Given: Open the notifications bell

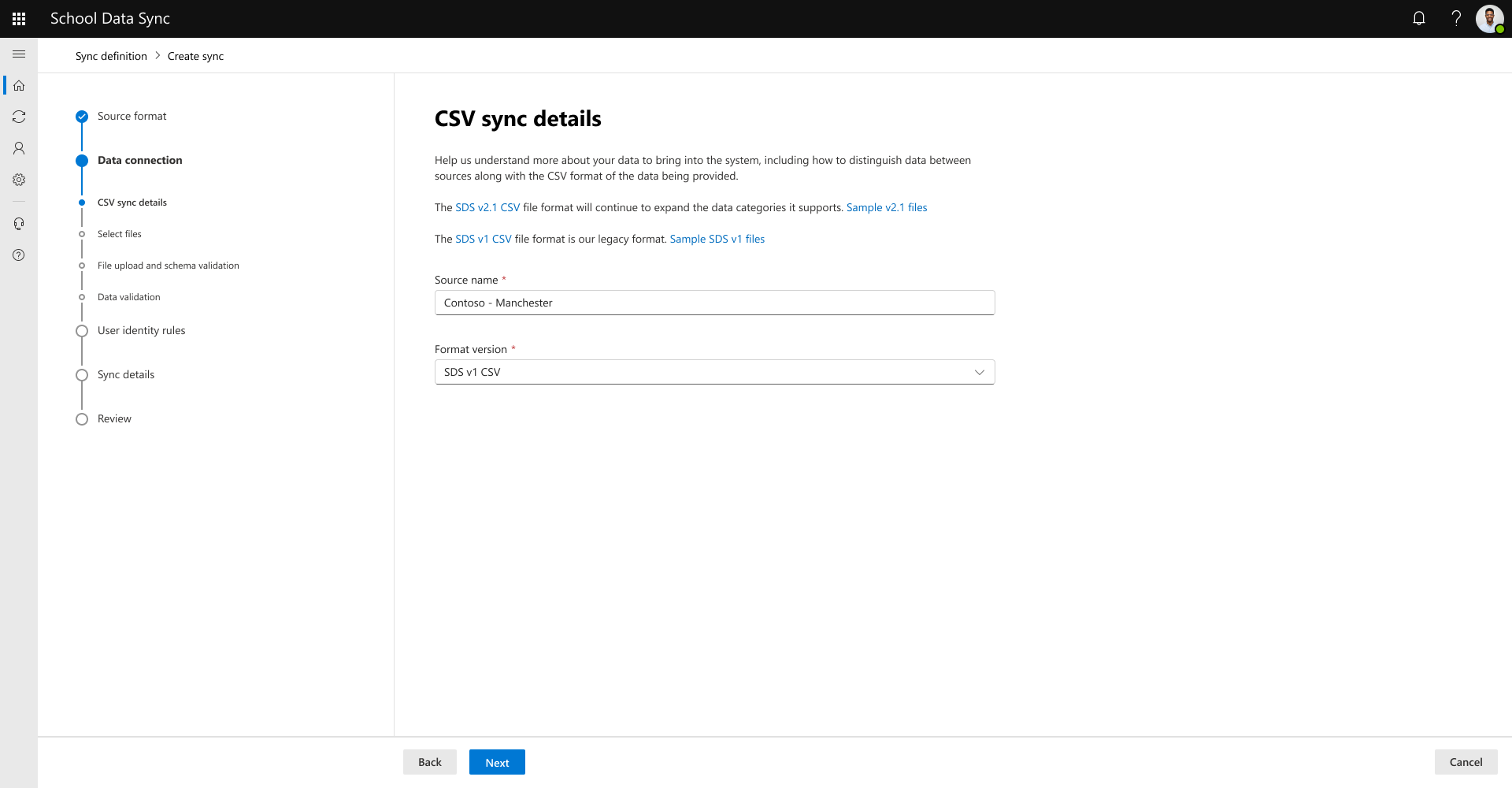Looking at the screenshot, I should pos(1419,18).
